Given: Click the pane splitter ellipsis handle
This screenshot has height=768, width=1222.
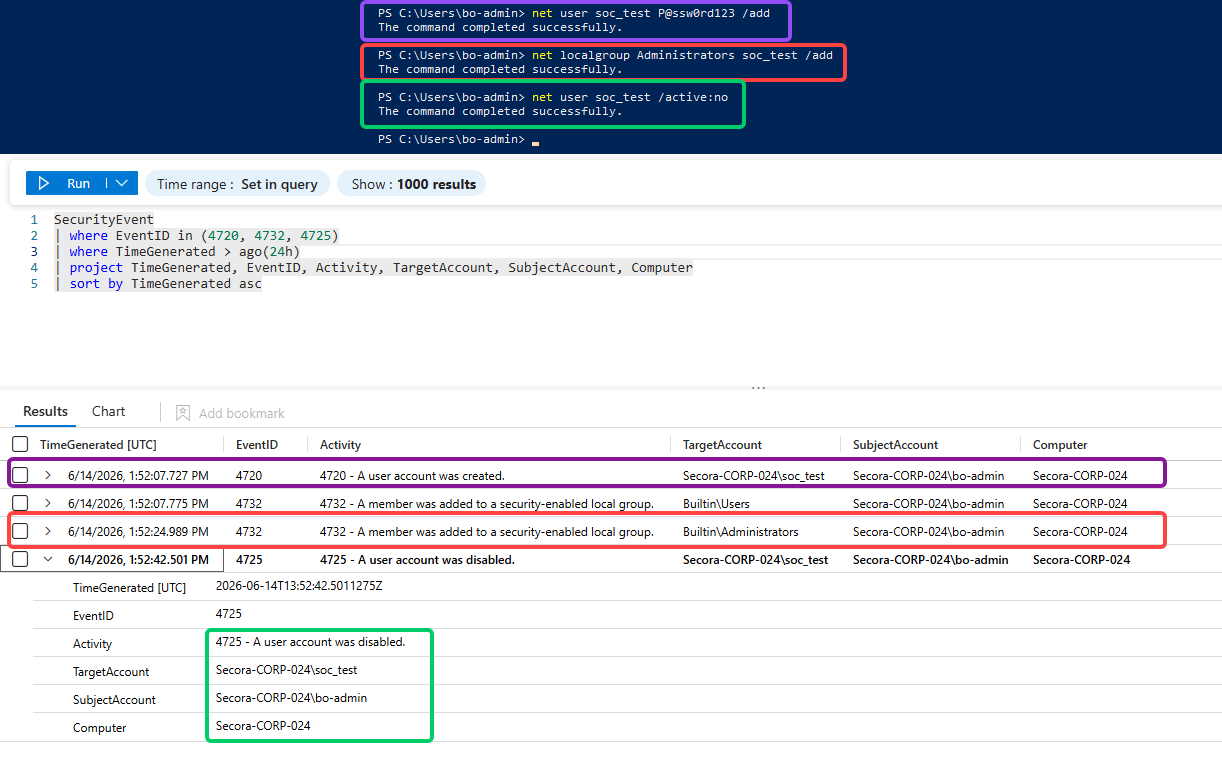Looking at the screenshot, I should tap(758, 388).
